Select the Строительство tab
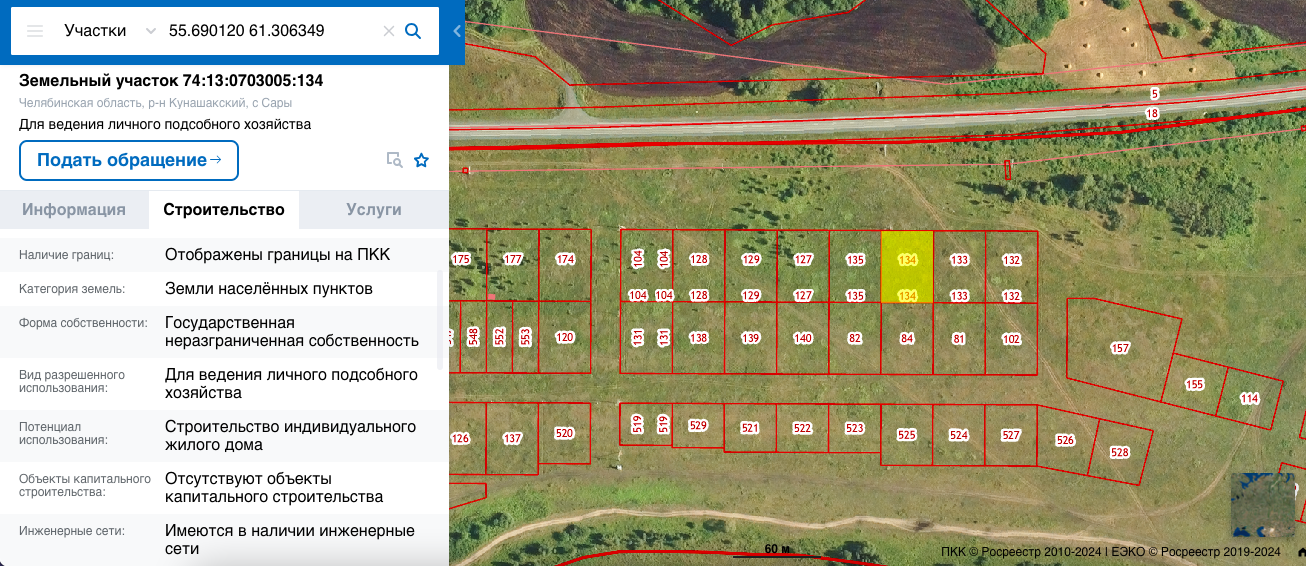Viewport: 1306px width, 566px height. point(224,210)
